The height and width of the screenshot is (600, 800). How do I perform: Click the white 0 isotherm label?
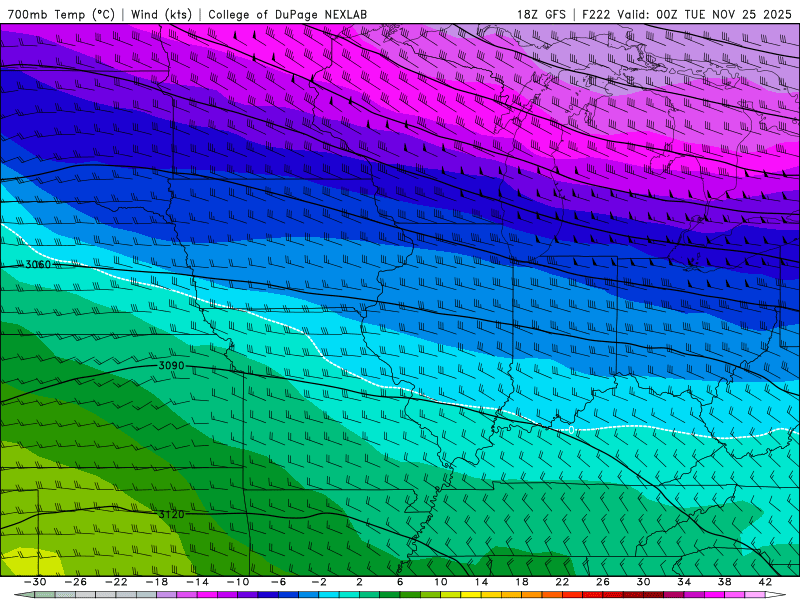(x=571, y=430)
